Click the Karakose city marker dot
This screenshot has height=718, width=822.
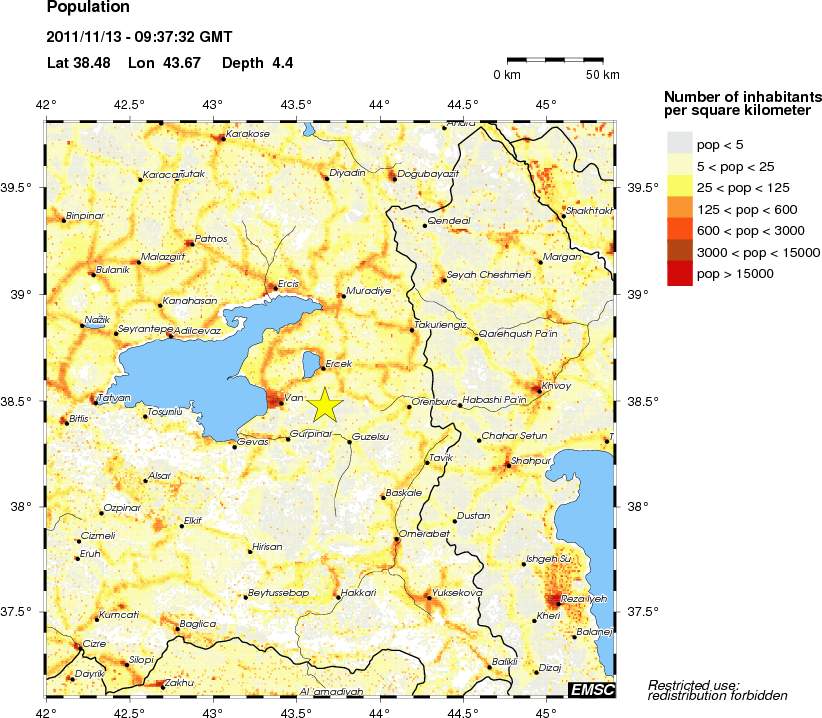(222, 139)
